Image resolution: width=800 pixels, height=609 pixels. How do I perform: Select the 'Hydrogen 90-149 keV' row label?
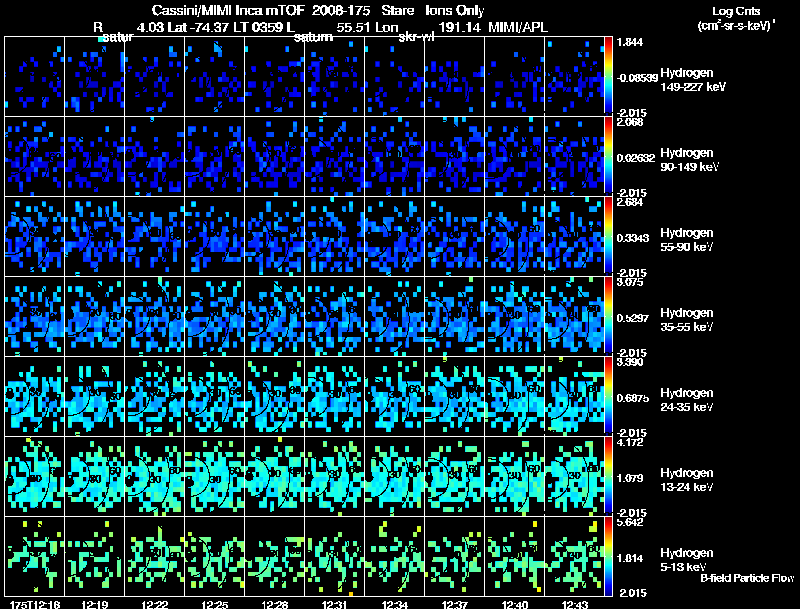[x=689, y=160]
